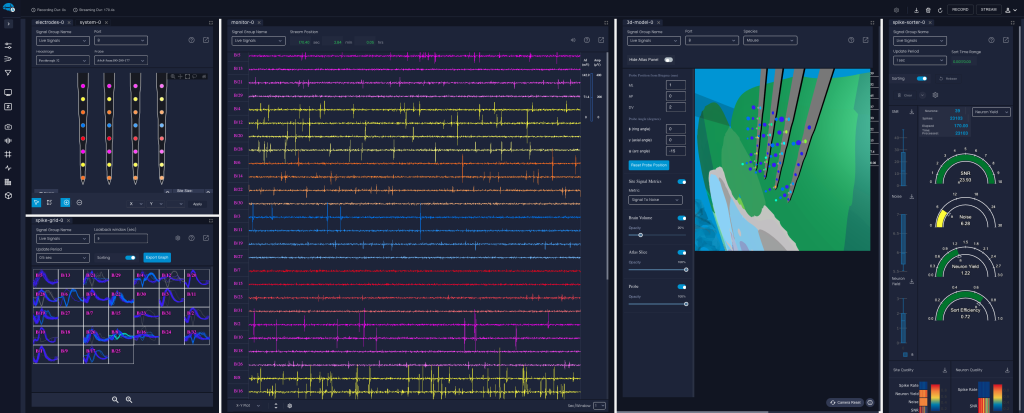
Task: Open the sliders settings icon in sidebar
Action: 8,46
